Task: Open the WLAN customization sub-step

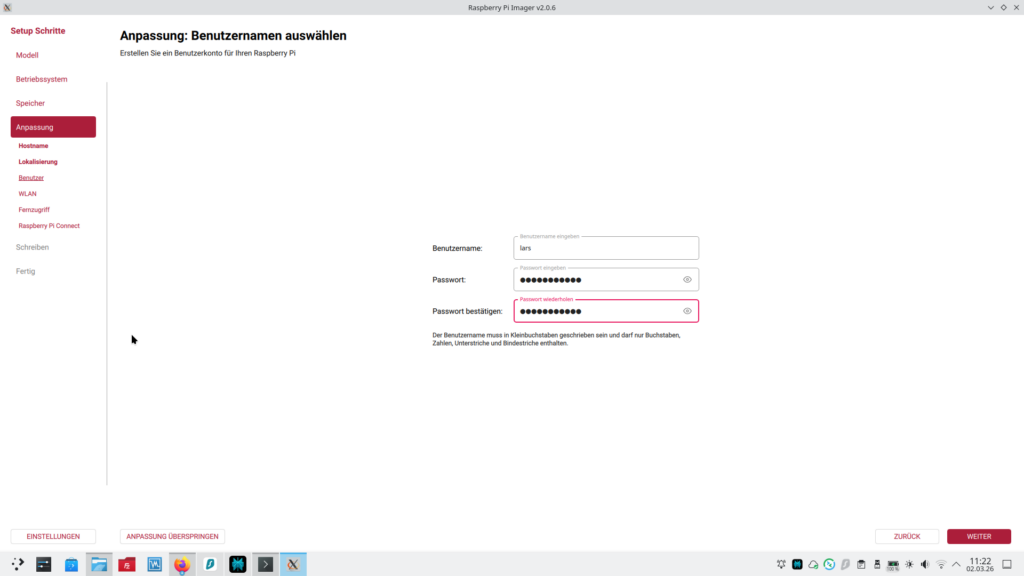Action: tap(27, 194)
